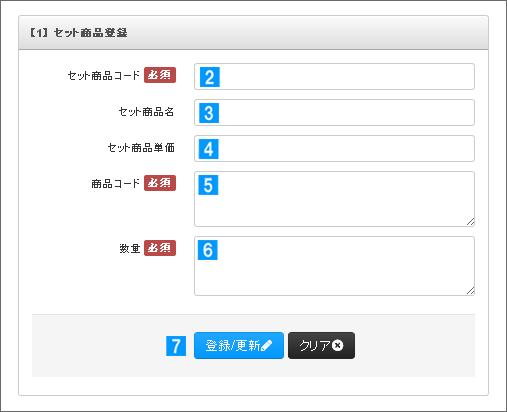Image resolution: width=507 pixels, height=412 pixels.
Task: Click the blue number 4 marker
Action: tap(209, 149)
